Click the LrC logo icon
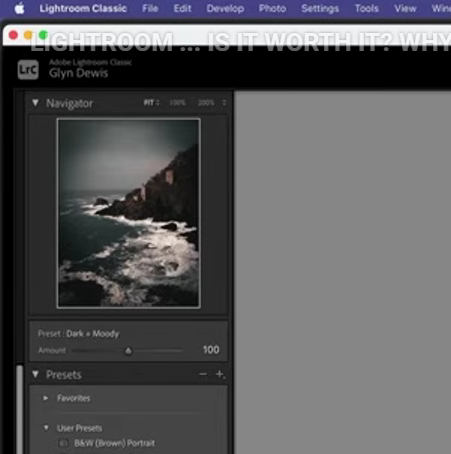 28,70
